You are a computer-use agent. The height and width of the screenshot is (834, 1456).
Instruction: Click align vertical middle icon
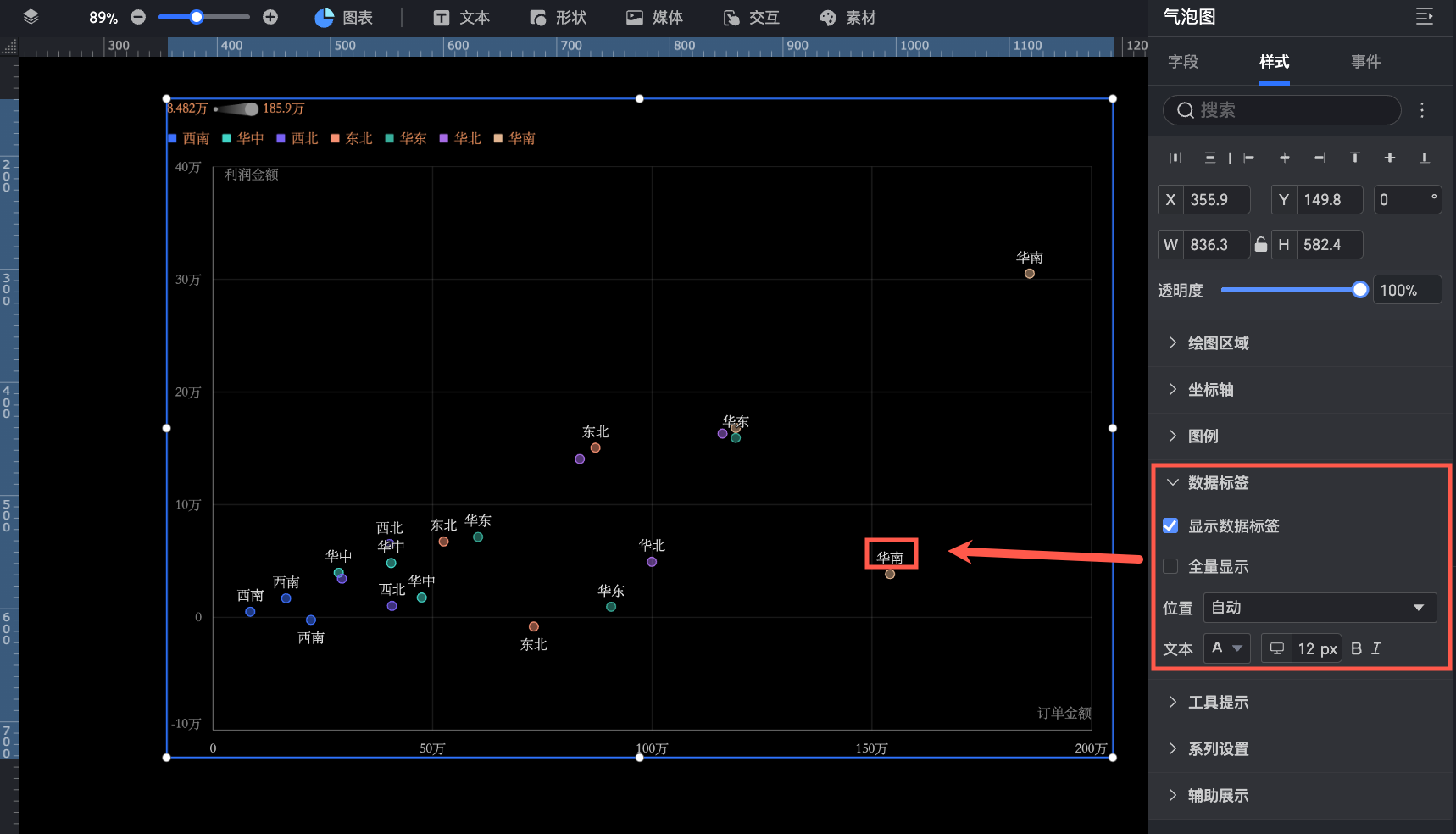[1390, 158]
